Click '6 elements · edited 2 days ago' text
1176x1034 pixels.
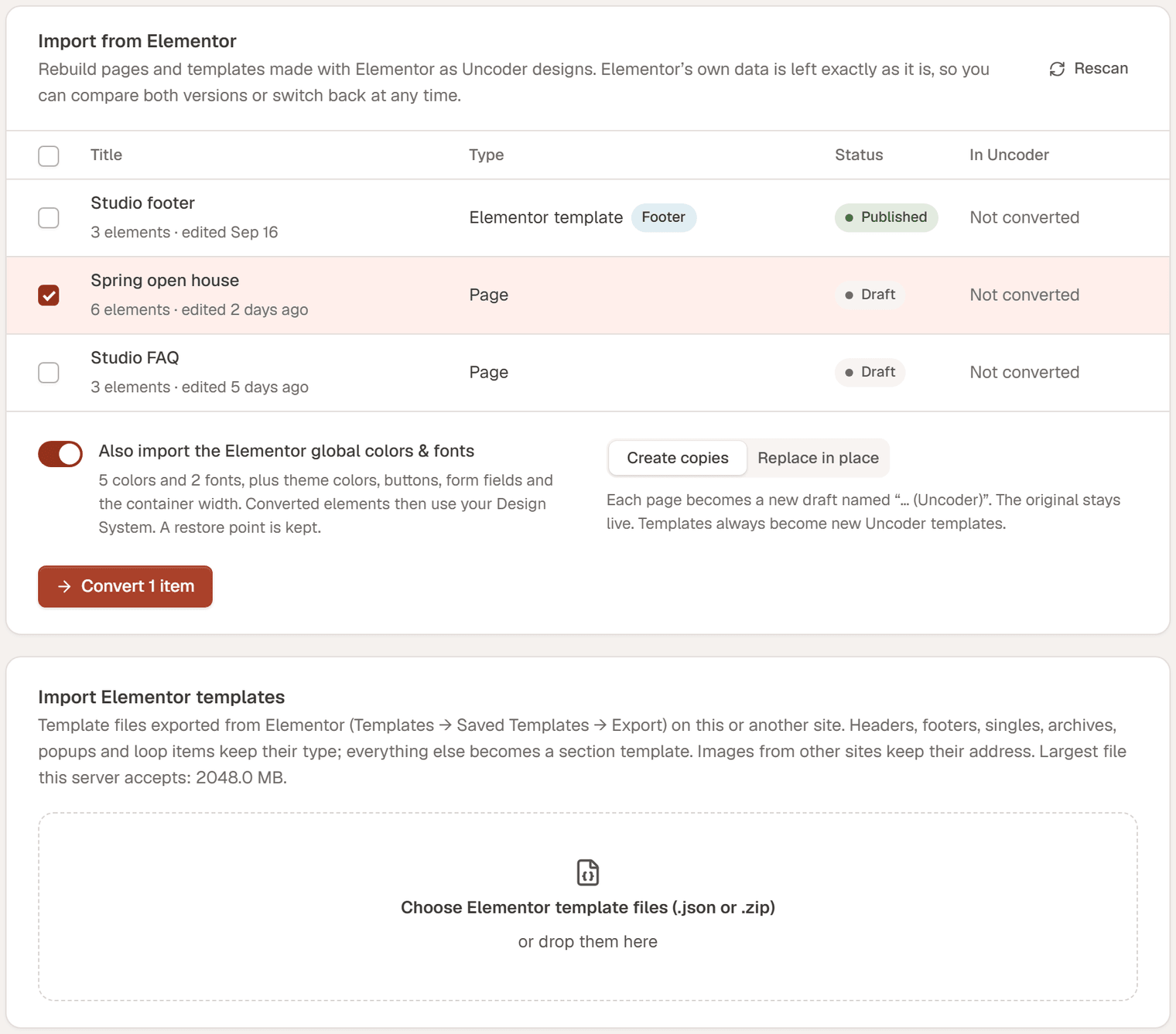click(x=200, y=309)
